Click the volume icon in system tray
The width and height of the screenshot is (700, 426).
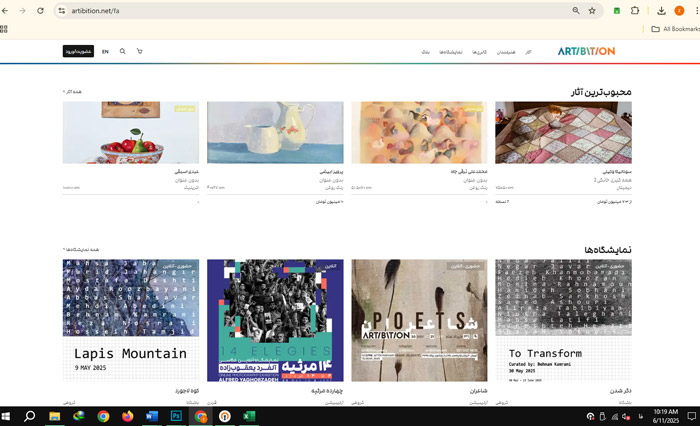[x=626, y=417]
